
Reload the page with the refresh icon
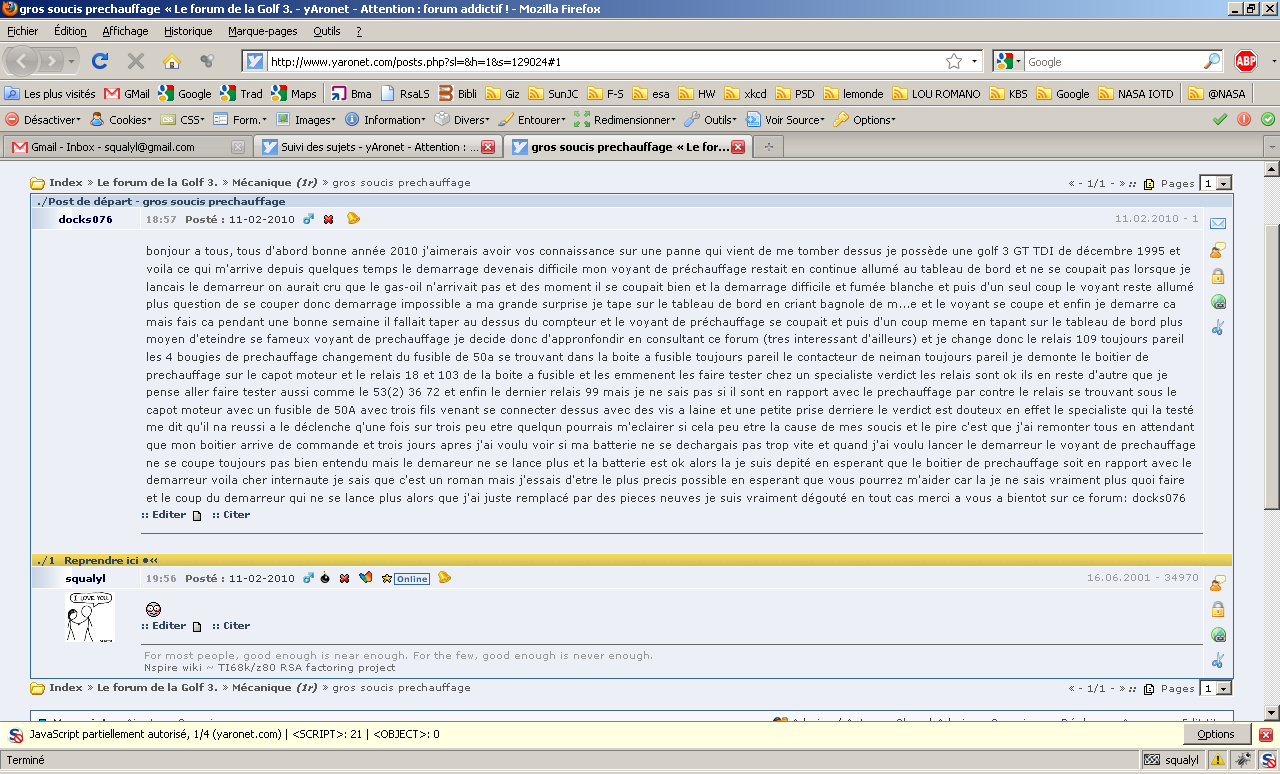(100, 61)
